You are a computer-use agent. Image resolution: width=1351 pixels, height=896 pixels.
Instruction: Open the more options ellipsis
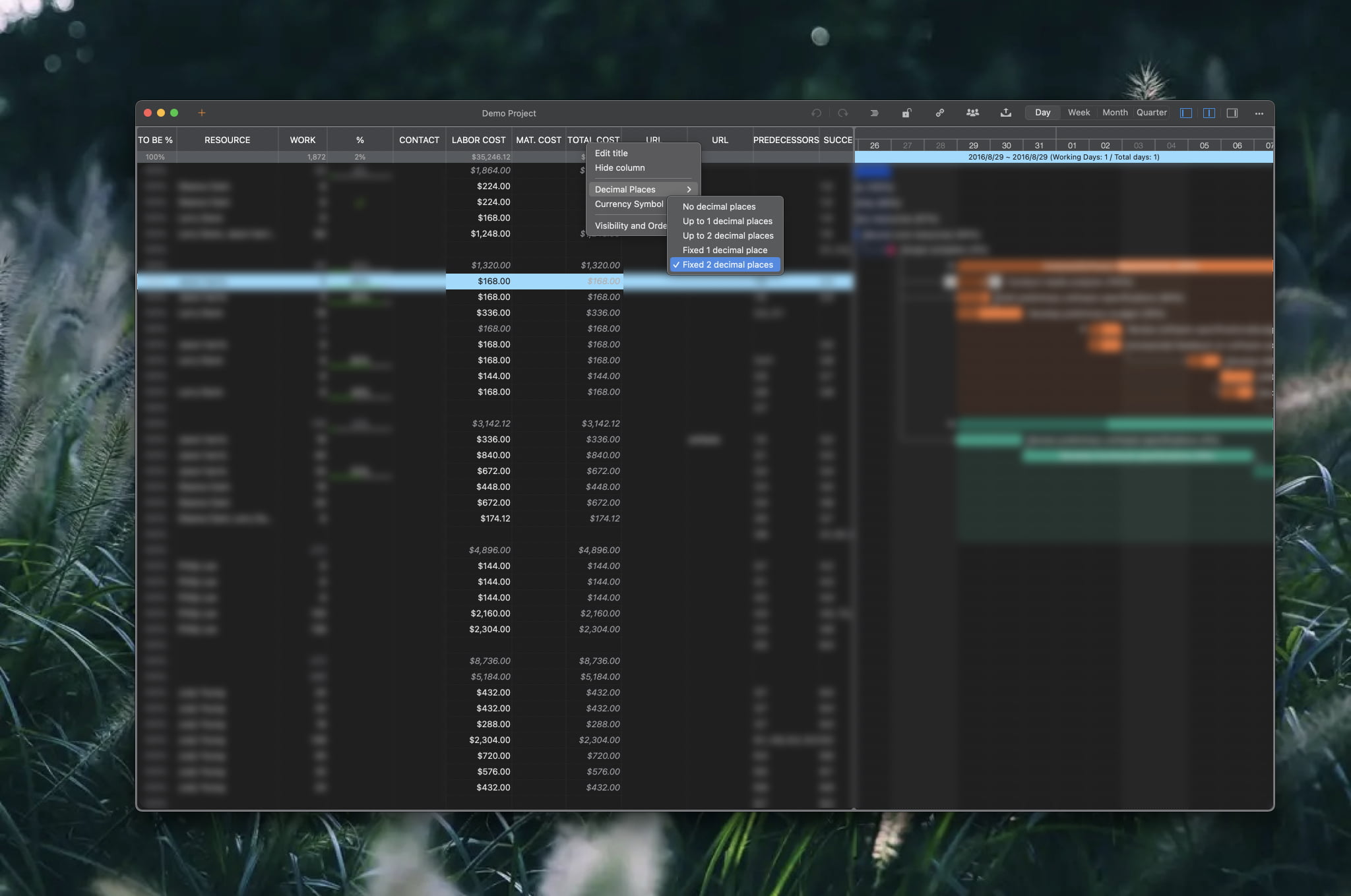[x=1259, y=113]
